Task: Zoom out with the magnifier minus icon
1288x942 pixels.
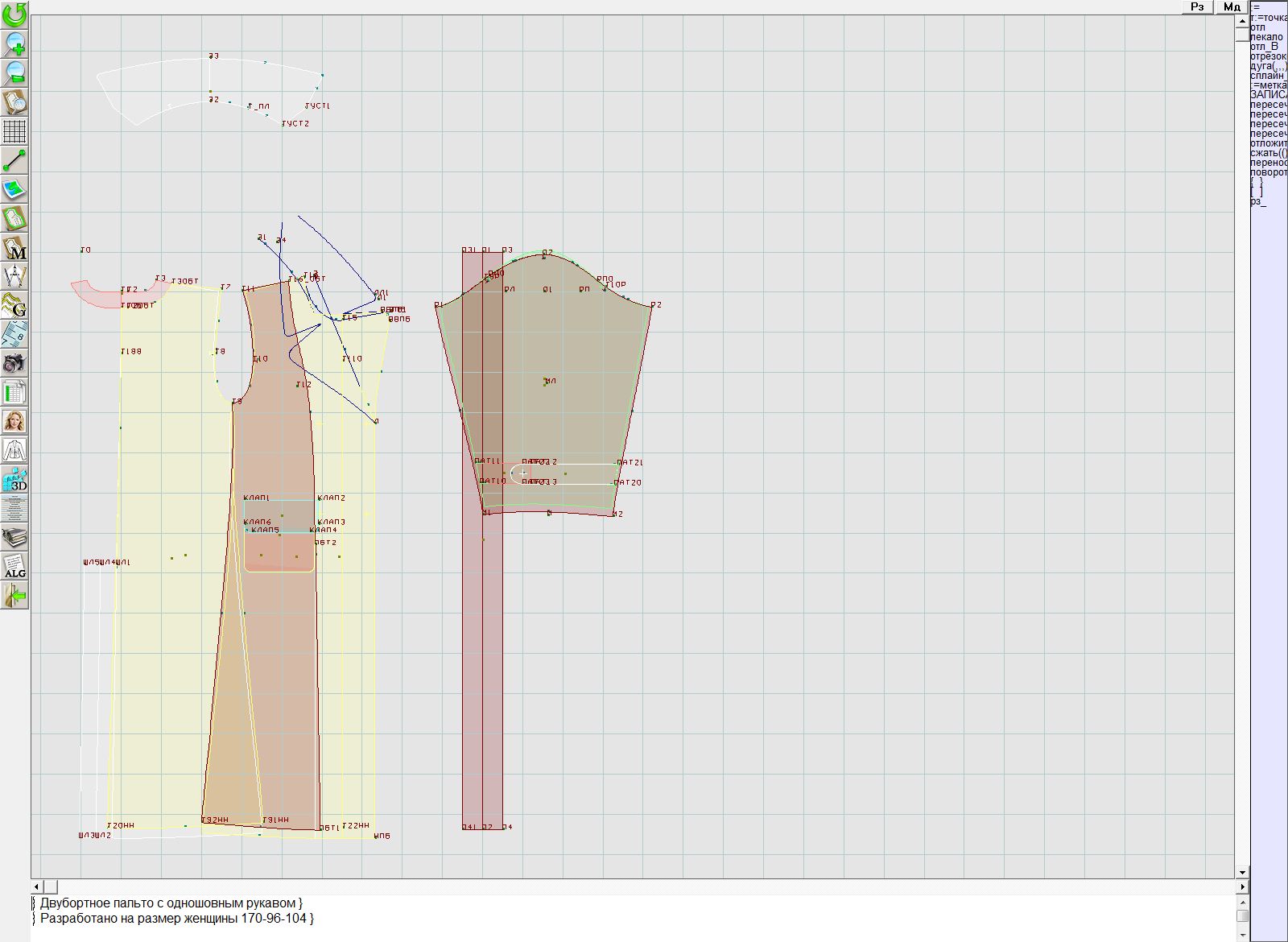Action: 14,72
